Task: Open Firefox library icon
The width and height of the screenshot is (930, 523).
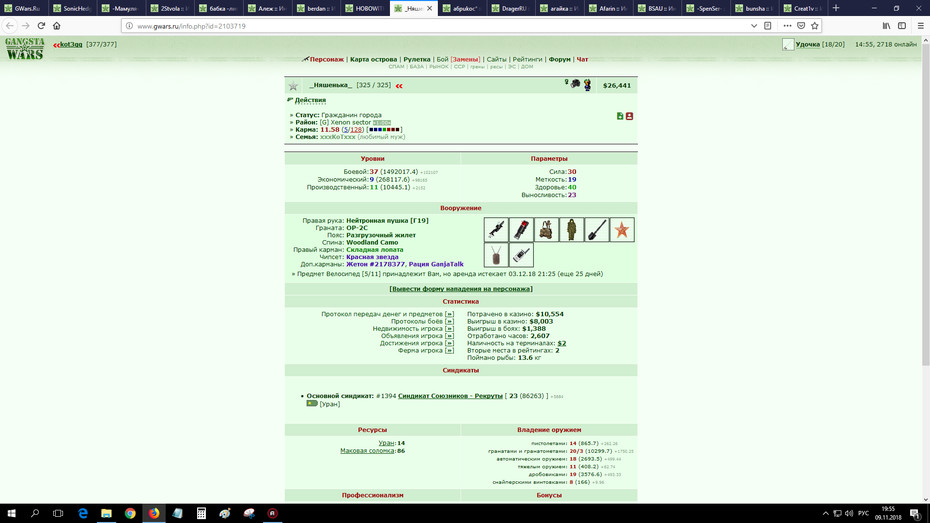Action: (x=886, y=25)
